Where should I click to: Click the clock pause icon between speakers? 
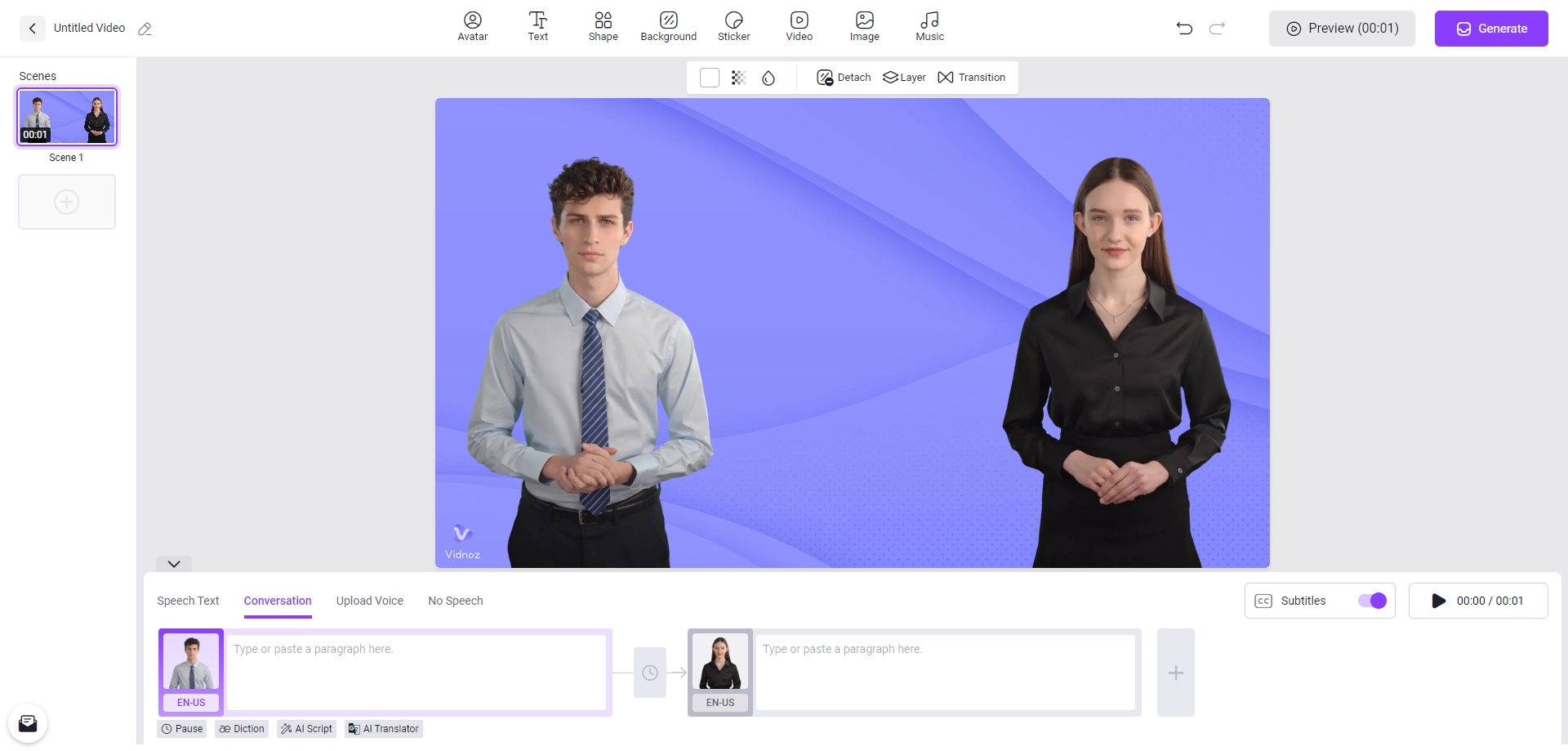coord(650,673)
